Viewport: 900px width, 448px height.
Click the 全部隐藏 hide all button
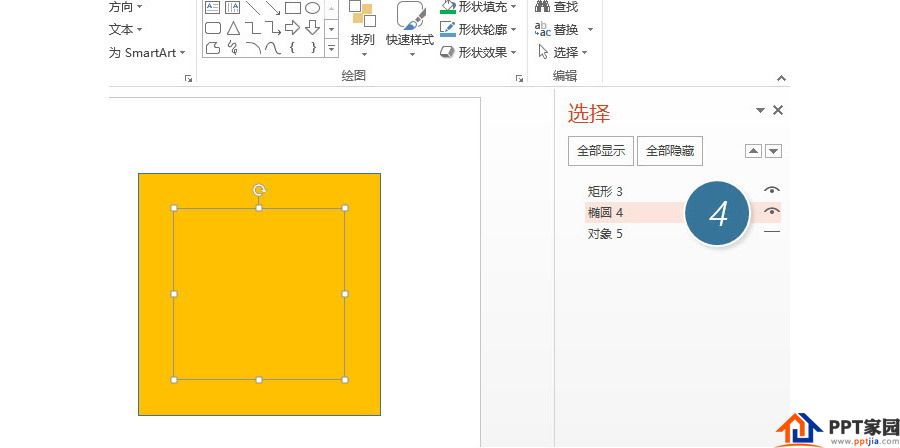[x=670, y=151]
